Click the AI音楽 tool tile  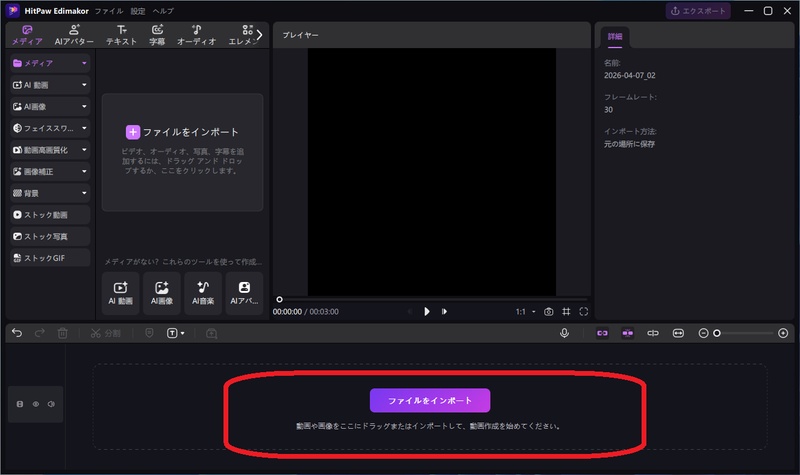pyautogui.click(x=203, y=293)
